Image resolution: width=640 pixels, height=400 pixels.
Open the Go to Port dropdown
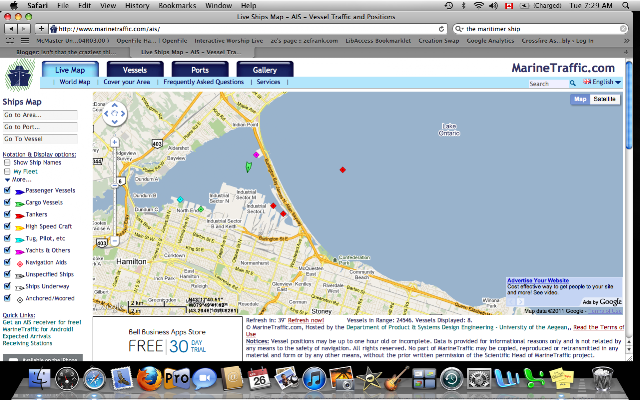pyautogui.click(x=40, y=127)
